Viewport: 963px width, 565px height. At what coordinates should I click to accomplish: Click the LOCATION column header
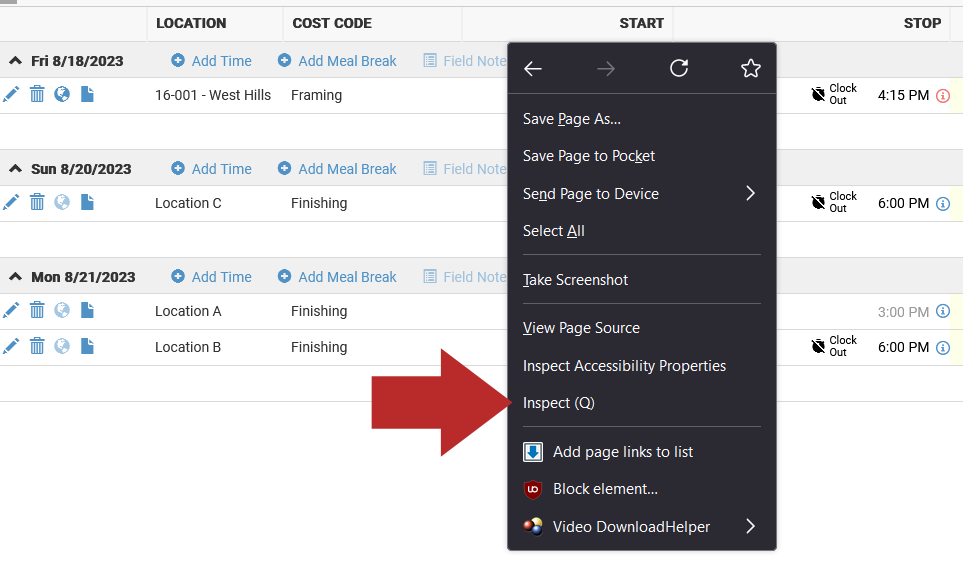pos(191,23)
